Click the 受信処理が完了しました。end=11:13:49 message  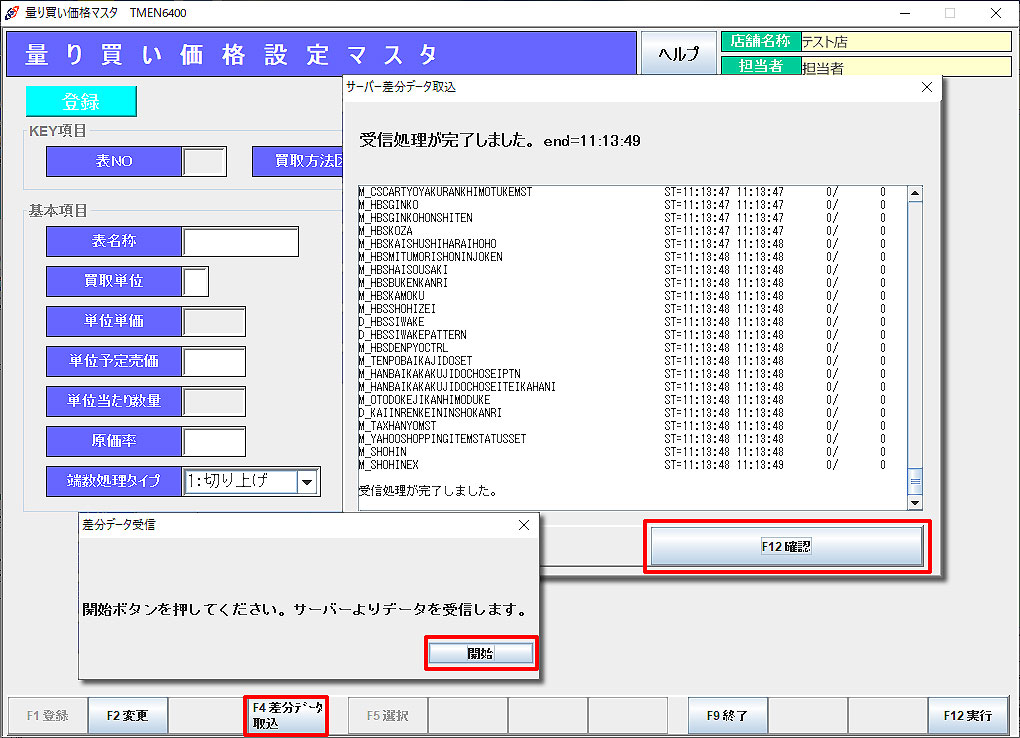pyautogui.click(x=500, y=141)
